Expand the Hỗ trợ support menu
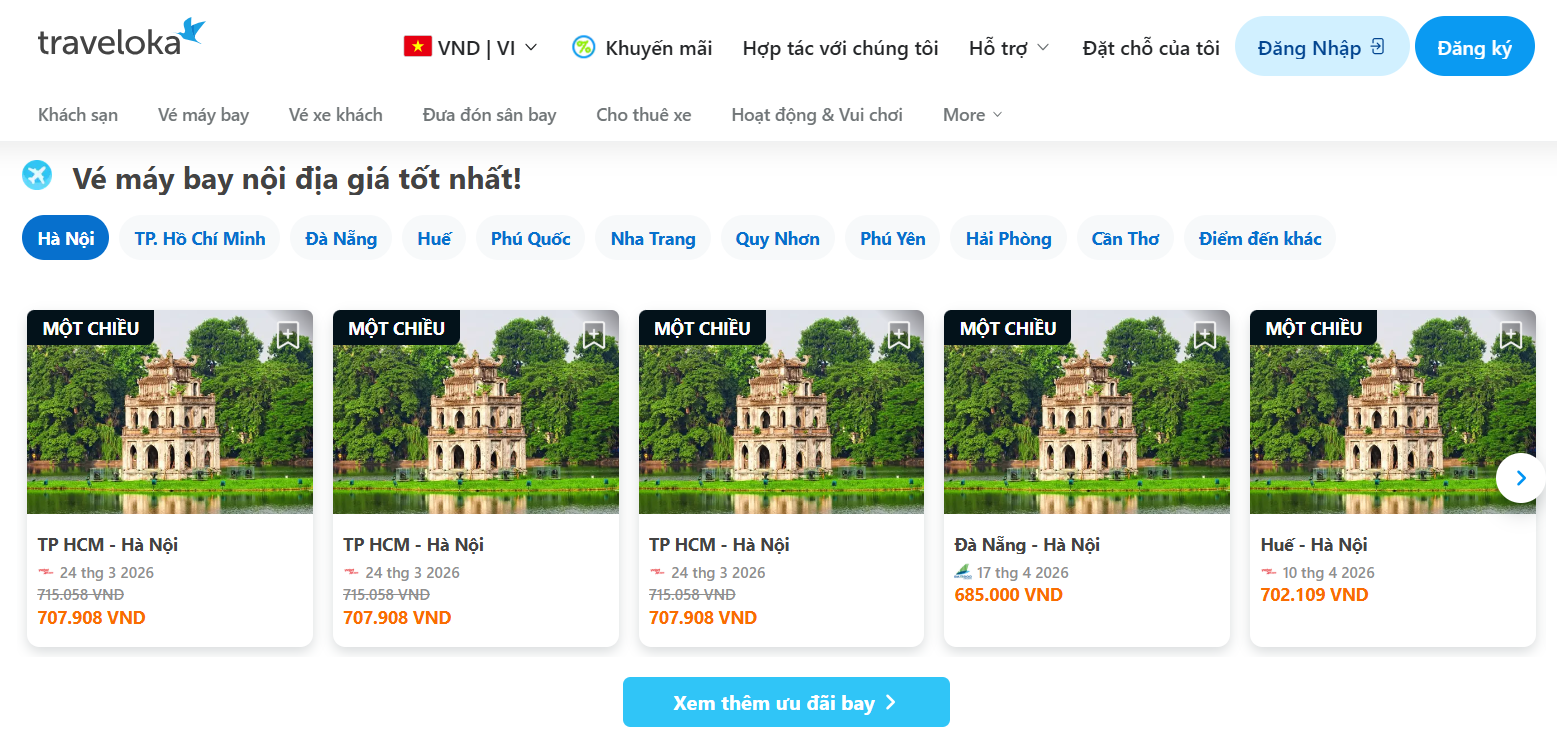Viewport: 1557px width, 736px height. pos(1009,47)
